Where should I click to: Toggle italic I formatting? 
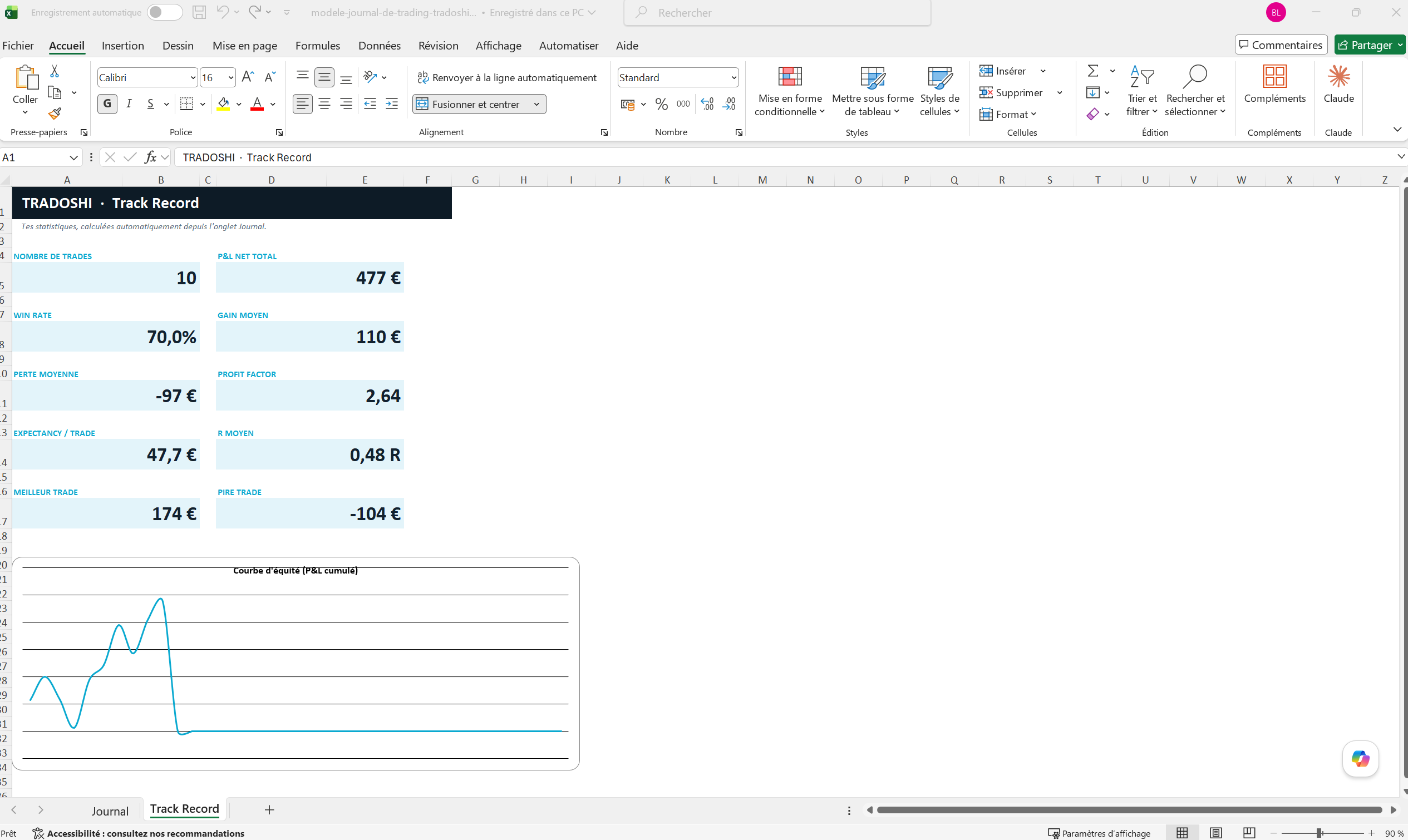(x=129, y=103)
